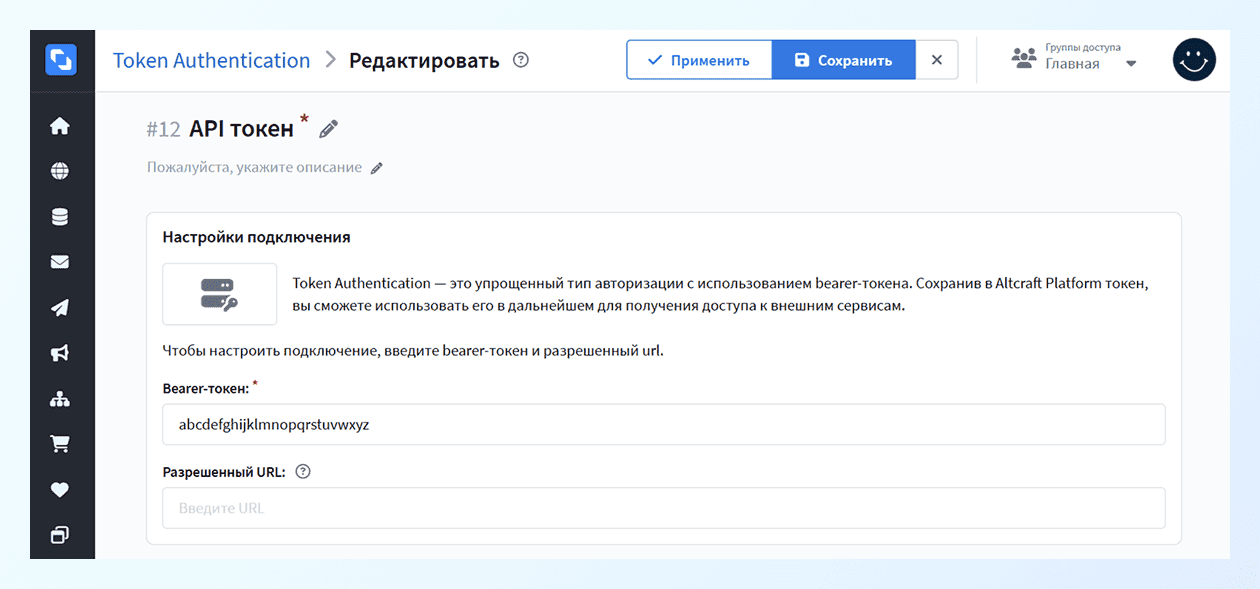Open the stacked pages icon at sidebar bottom
The height and width of the screenshot is (589, 1260).
pyautogui.click(x=61, y=534)
